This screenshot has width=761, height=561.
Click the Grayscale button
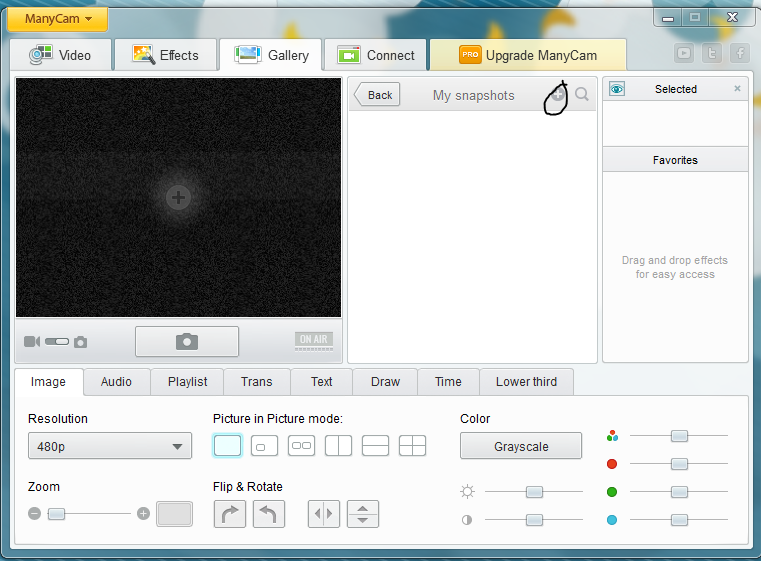pos(521,446)
